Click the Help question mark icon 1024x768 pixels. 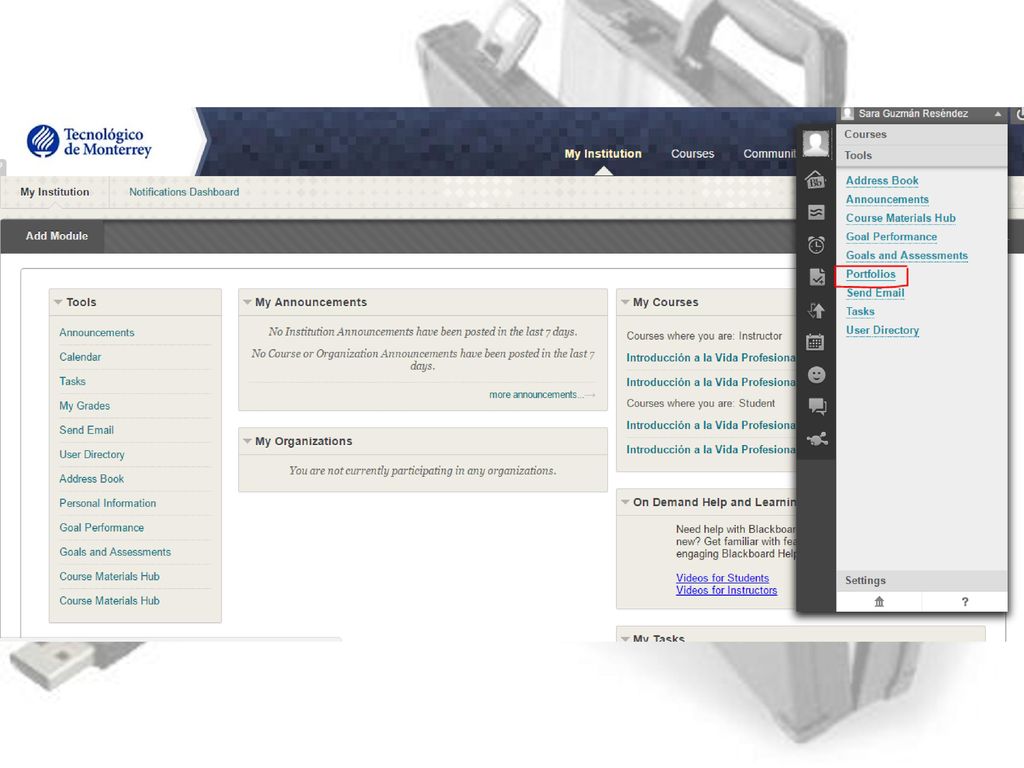point(965,601)
